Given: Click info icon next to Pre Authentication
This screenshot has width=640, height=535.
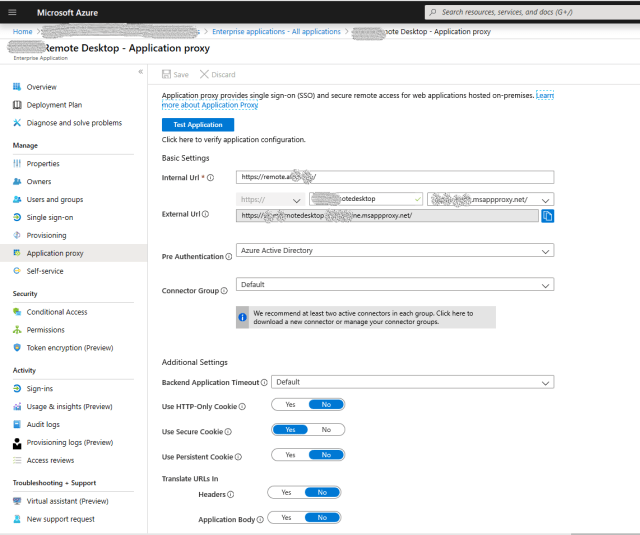Looking at the screenshot, I should 229,257.
